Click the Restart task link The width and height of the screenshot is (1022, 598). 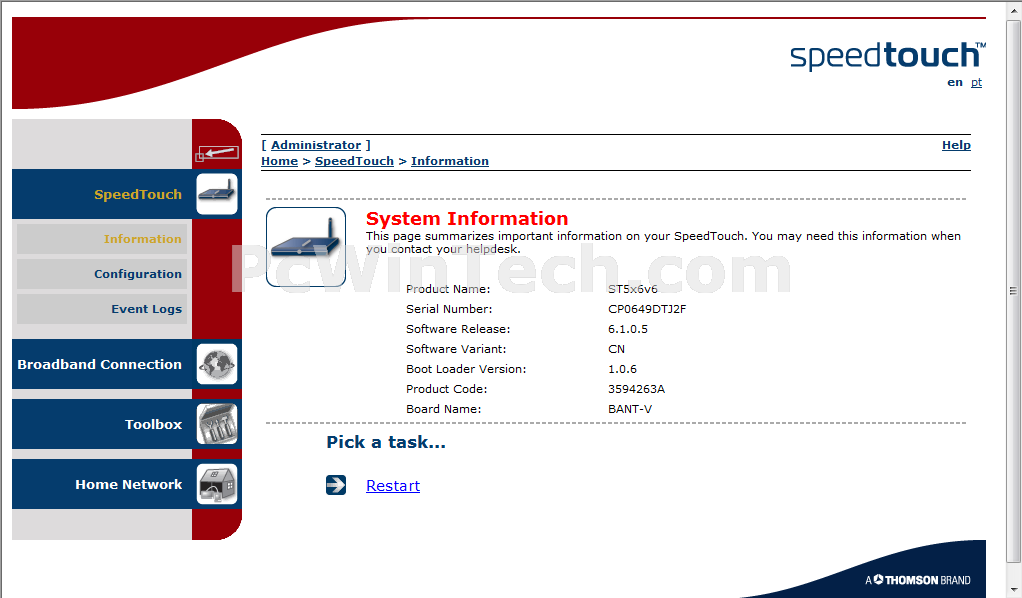393,486
